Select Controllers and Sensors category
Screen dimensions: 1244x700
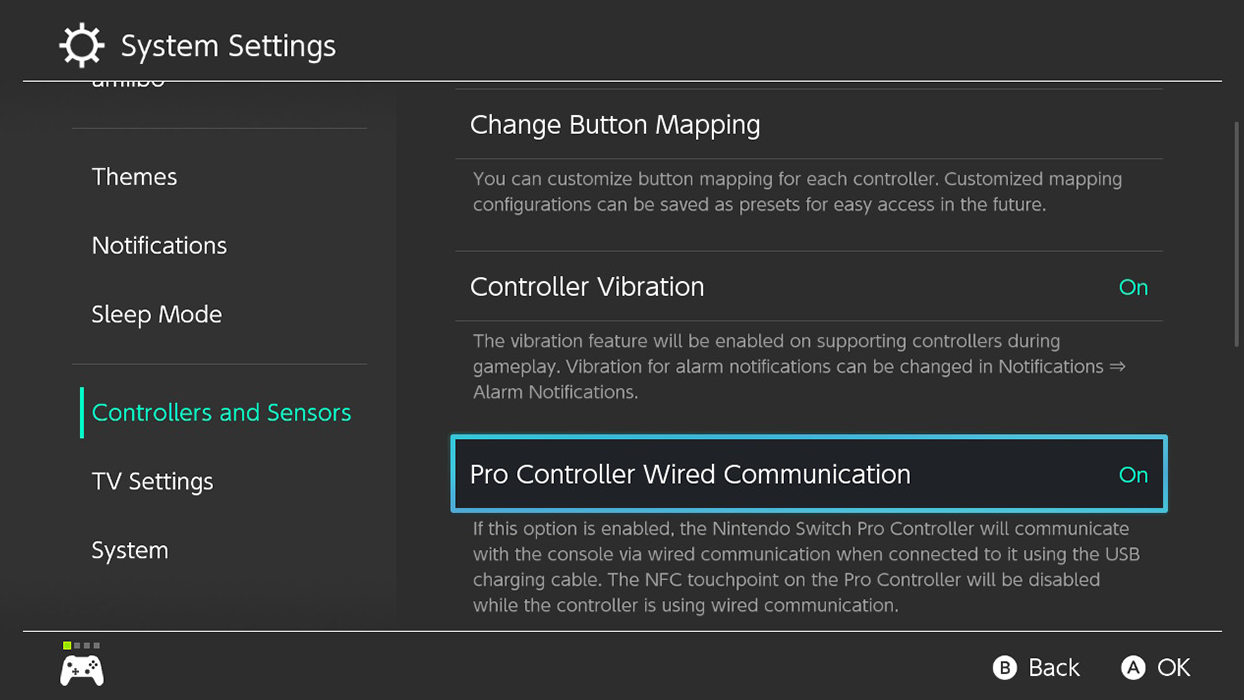pyautogui.click(x=221, y=413)
